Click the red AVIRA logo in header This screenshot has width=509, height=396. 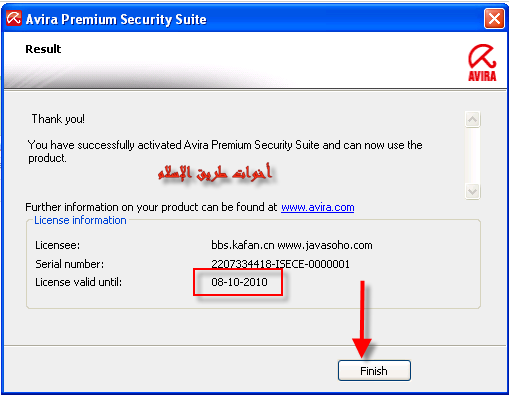482,63
